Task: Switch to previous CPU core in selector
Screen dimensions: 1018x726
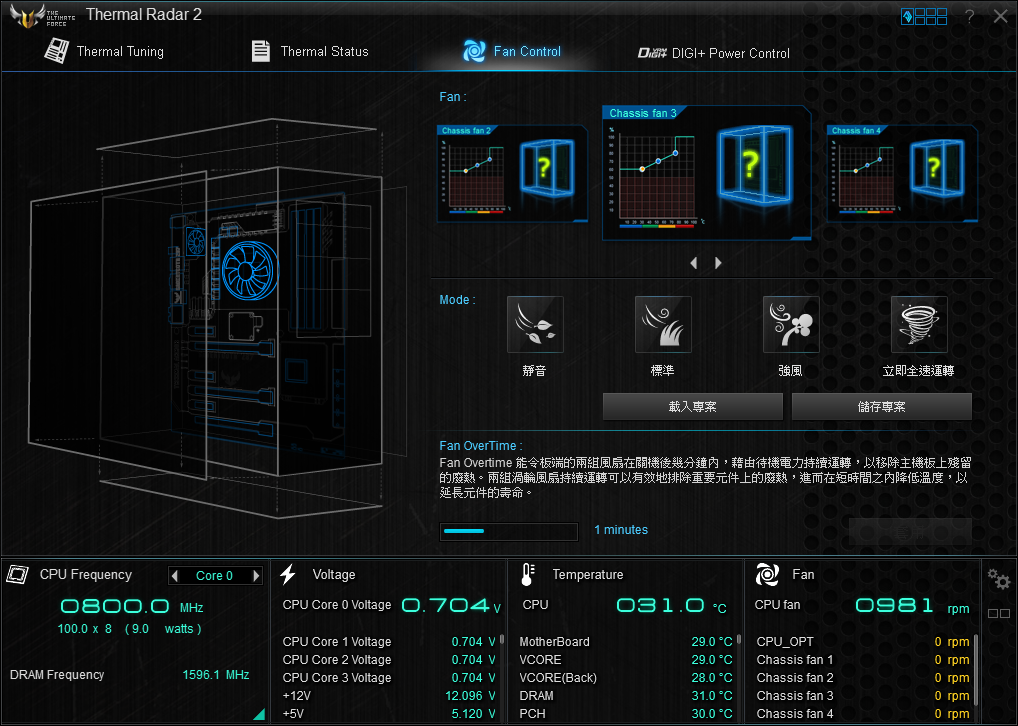Action: coord(175,576)
